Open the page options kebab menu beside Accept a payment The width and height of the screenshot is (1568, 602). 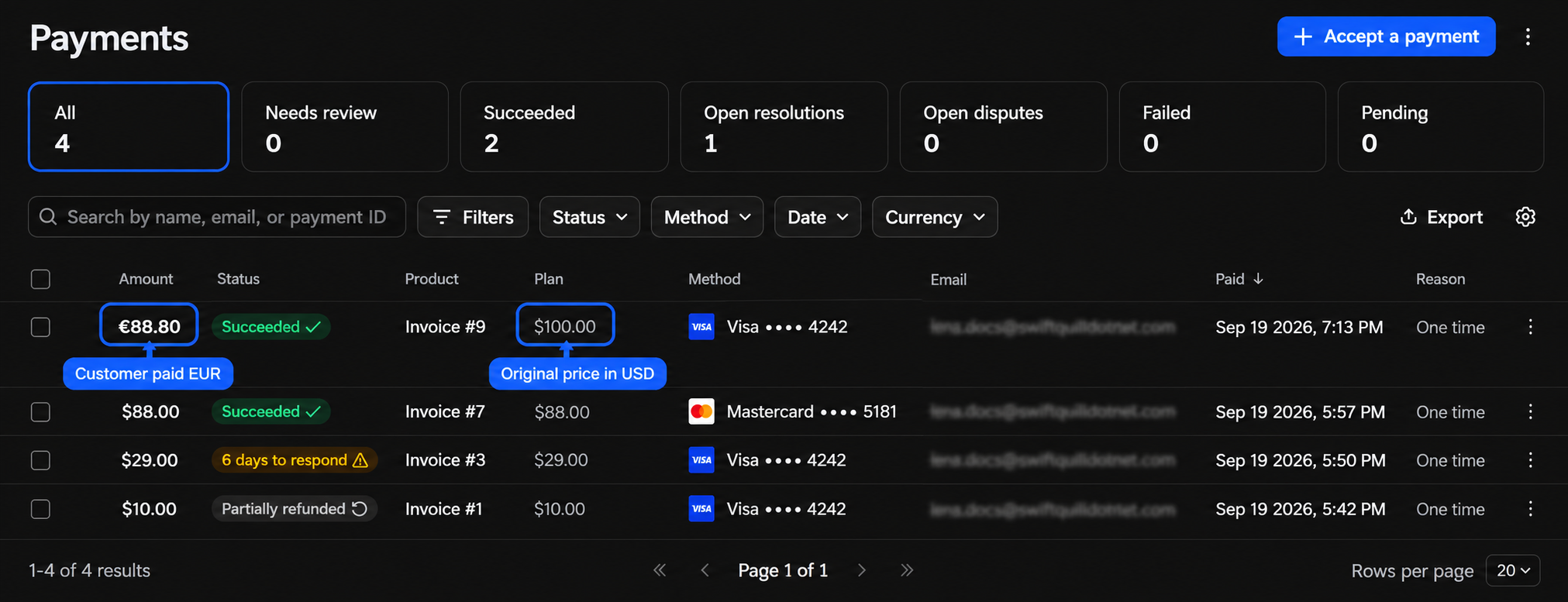tap(1528, 36)
